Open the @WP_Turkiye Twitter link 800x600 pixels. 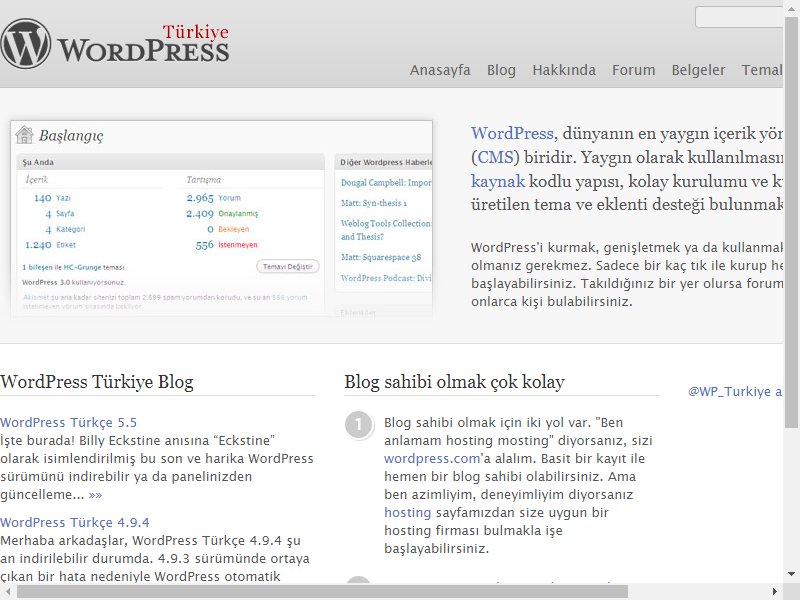pos(735,391)
